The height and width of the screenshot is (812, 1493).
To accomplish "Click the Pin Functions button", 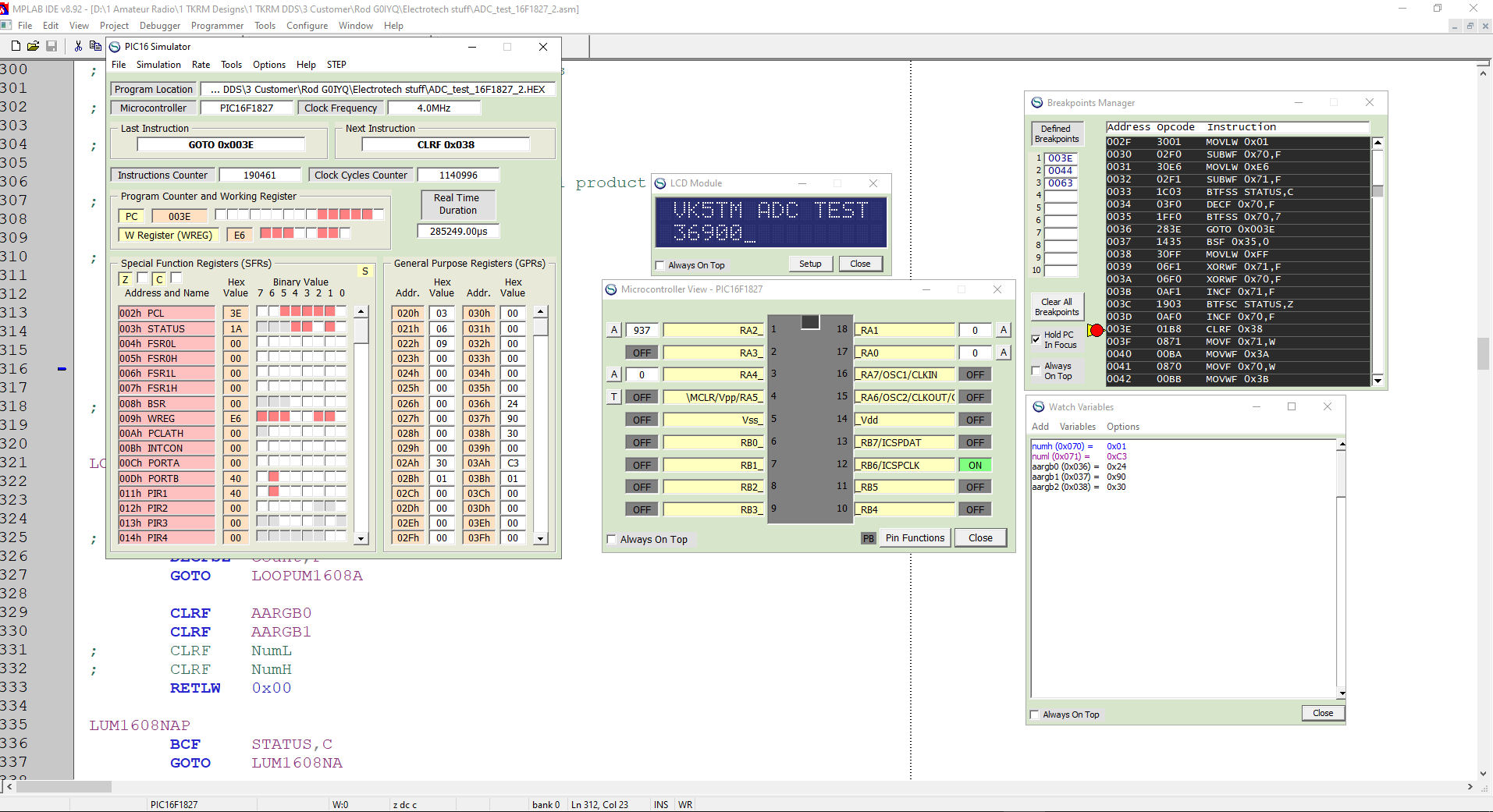I will (915, 538).
